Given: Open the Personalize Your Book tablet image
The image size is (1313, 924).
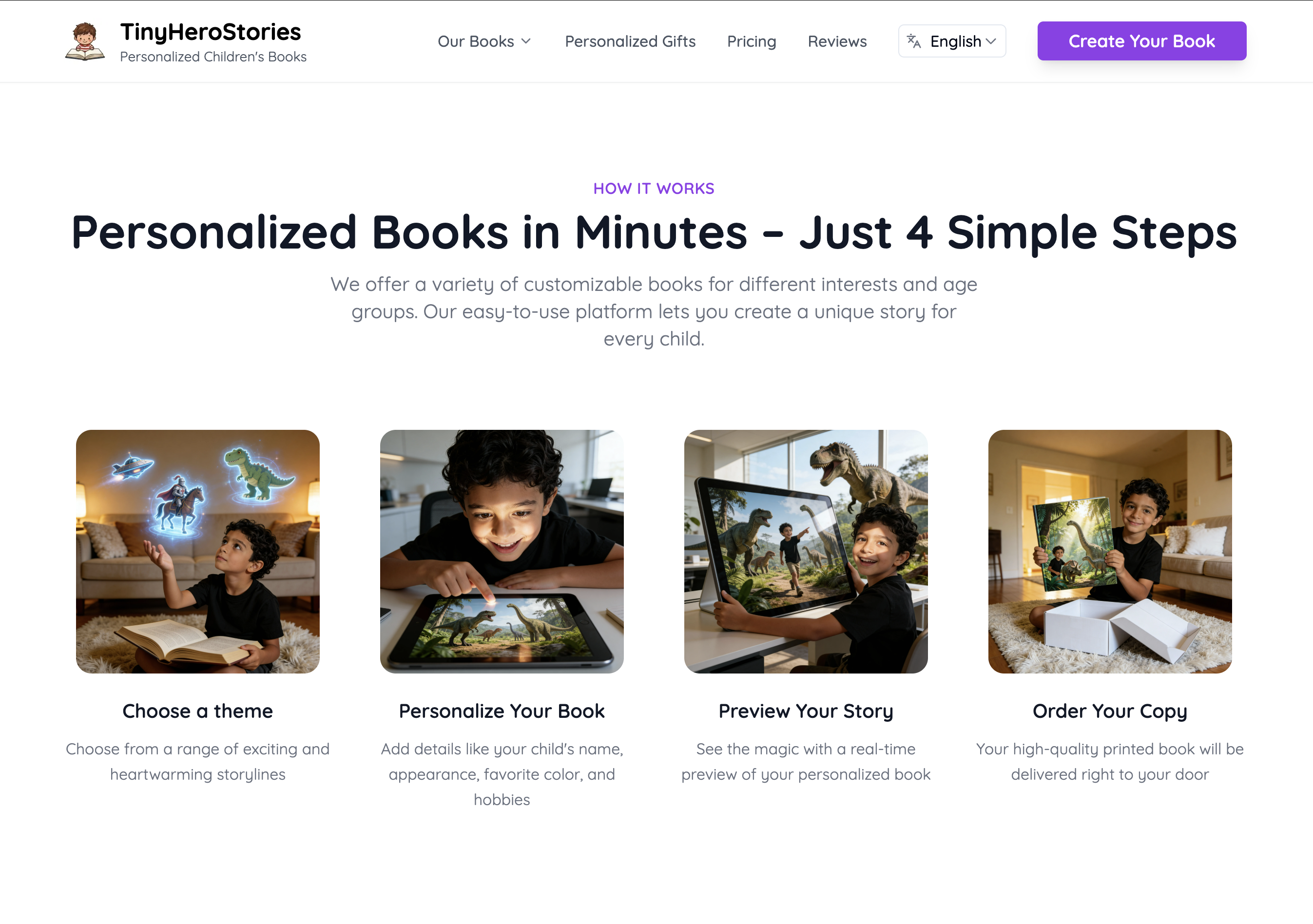Looking at the screenshot, I should tap(502, 551).
